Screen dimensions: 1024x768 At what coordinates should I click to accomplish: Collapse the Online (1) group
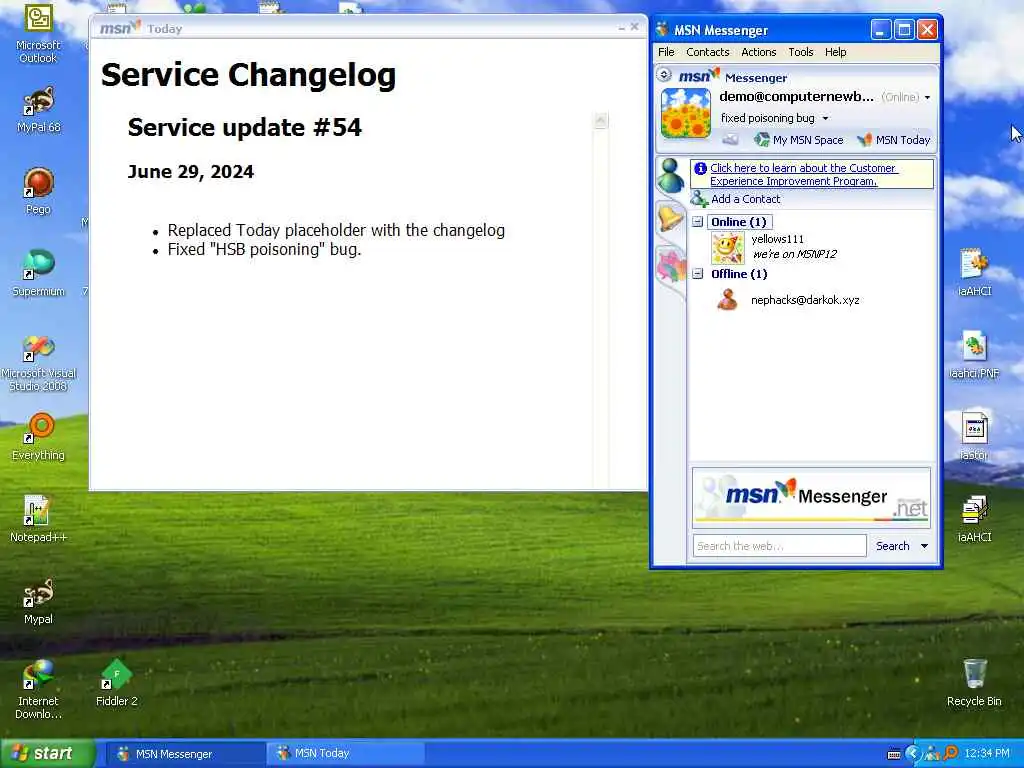[697, 222]
